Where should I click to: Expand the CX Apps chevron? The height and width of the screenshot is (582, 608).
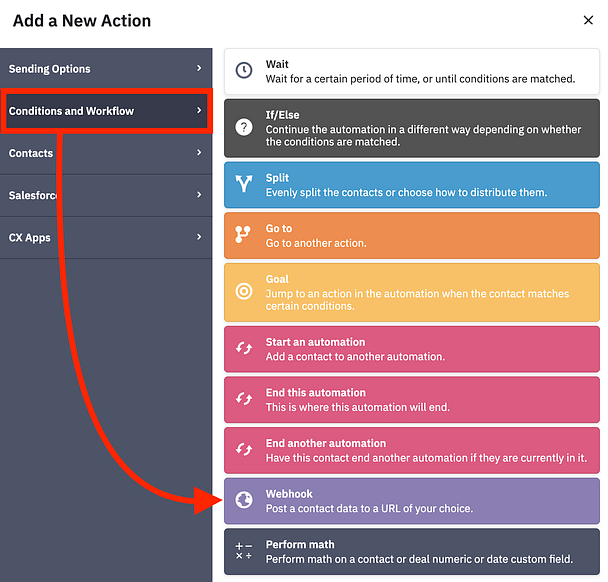(199, 237)
